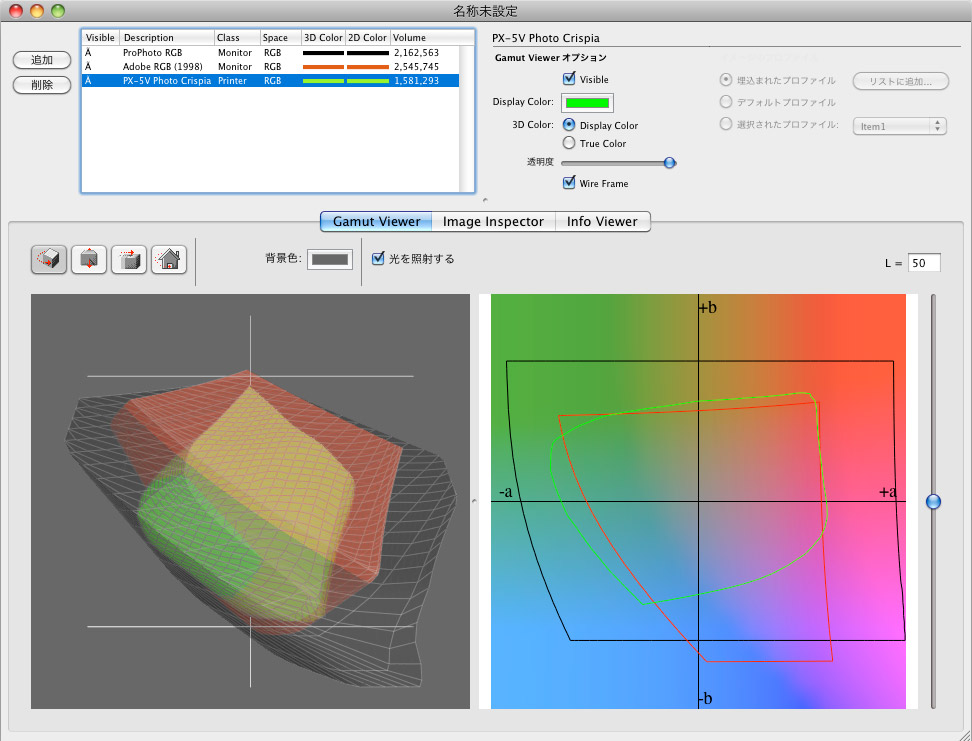Click the Space column header
This screenshot has height=741, width=972.
[x=281, y=38]
